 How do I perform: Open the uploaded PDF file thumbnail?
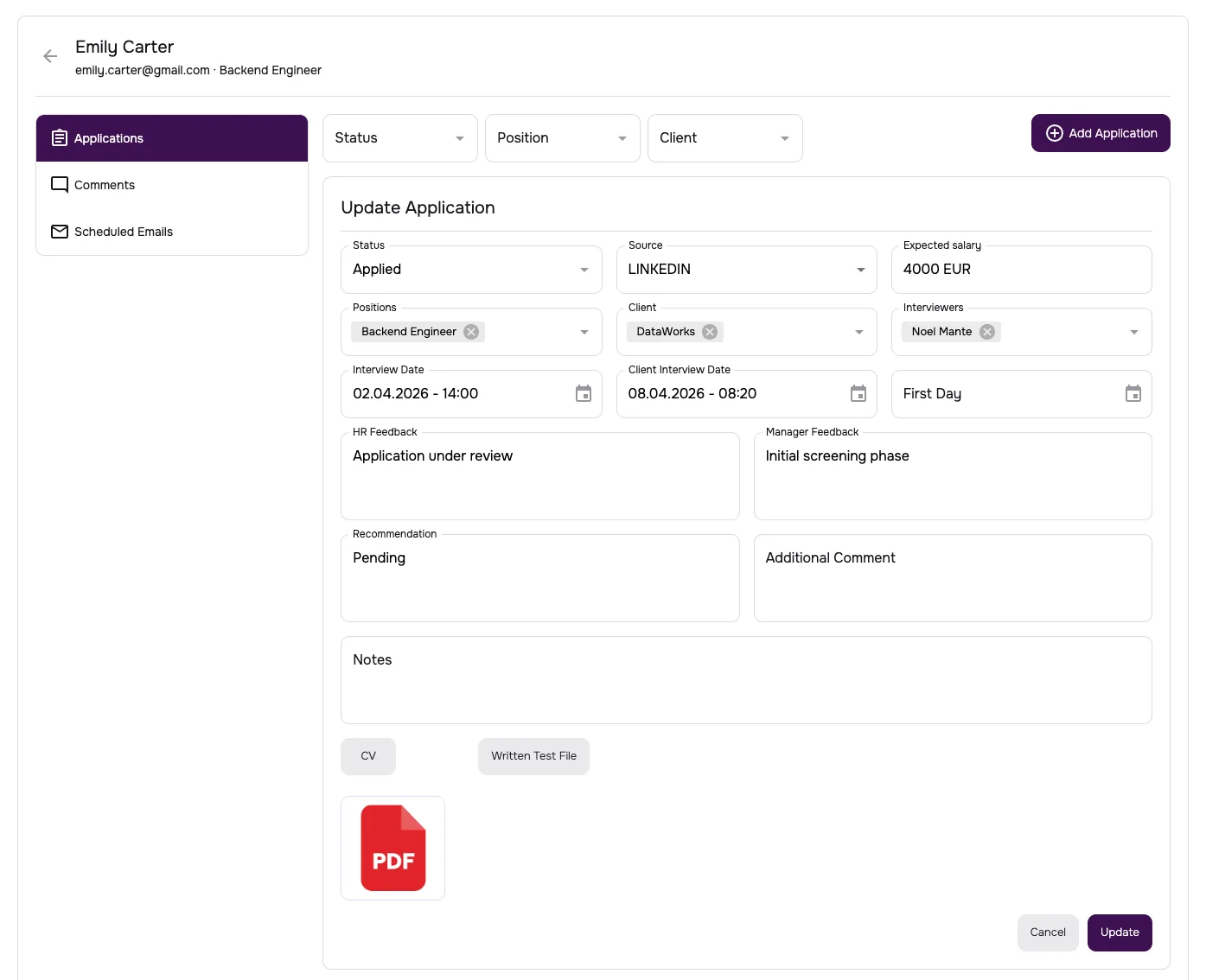(x=393, y=848)
